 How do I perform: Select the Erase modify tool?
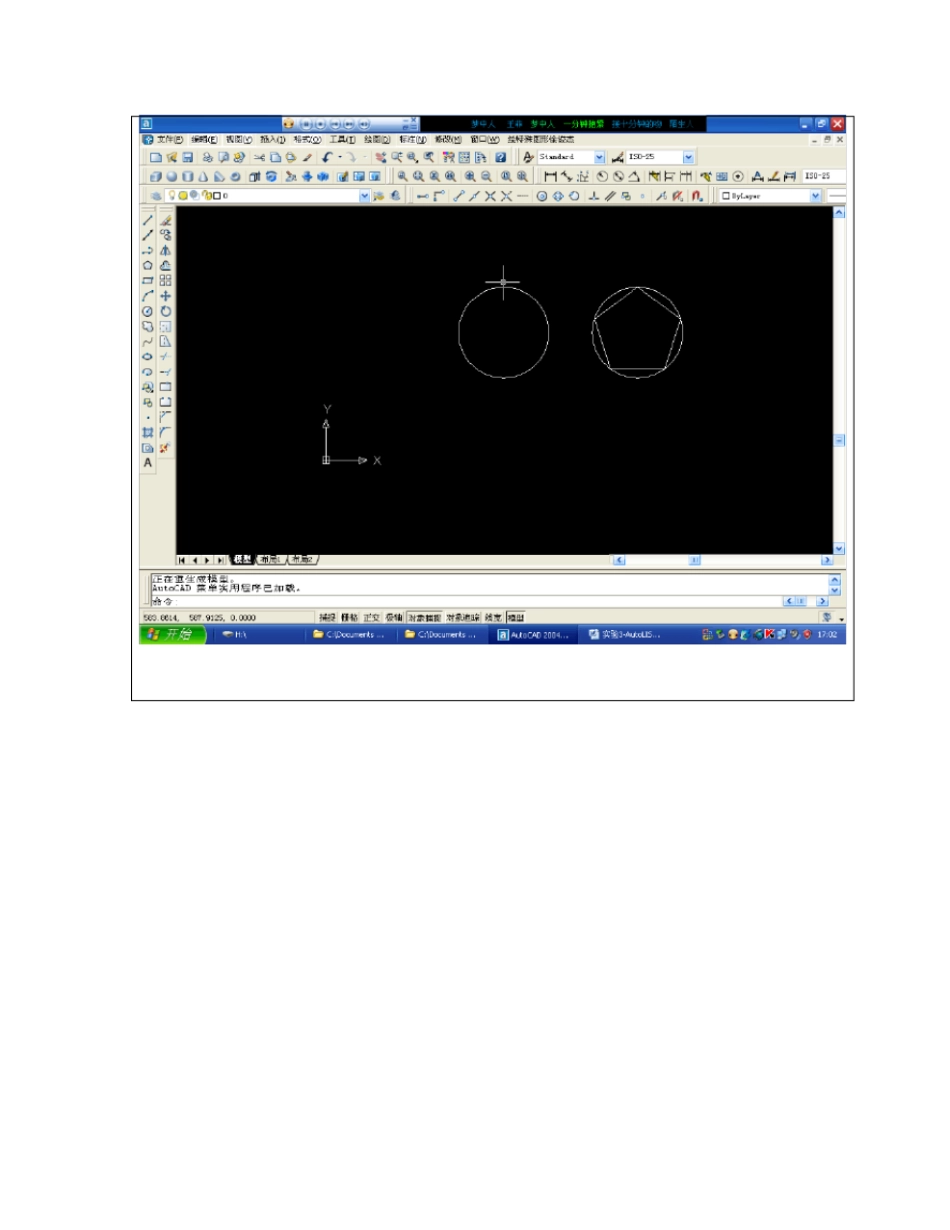coord(166,220)
